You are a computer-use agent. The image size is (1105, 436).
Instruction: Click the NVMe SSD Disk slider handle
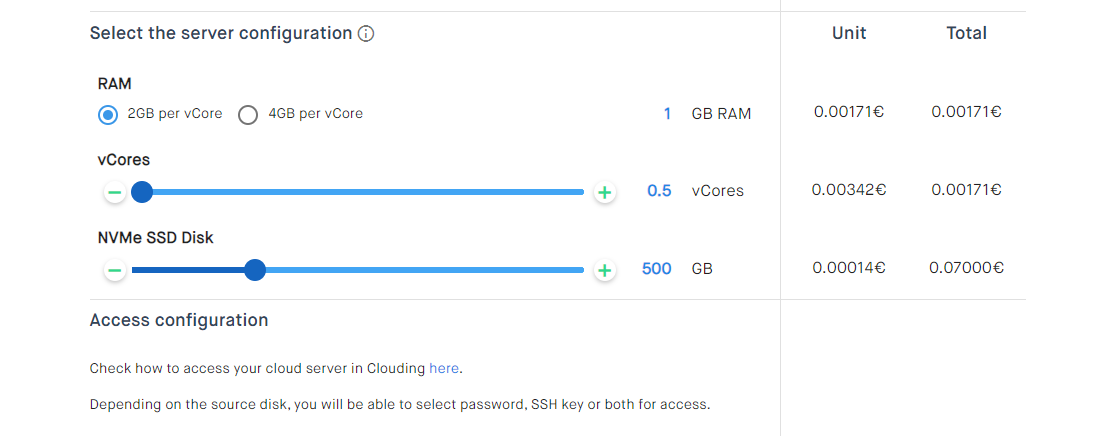coord(255,270)
